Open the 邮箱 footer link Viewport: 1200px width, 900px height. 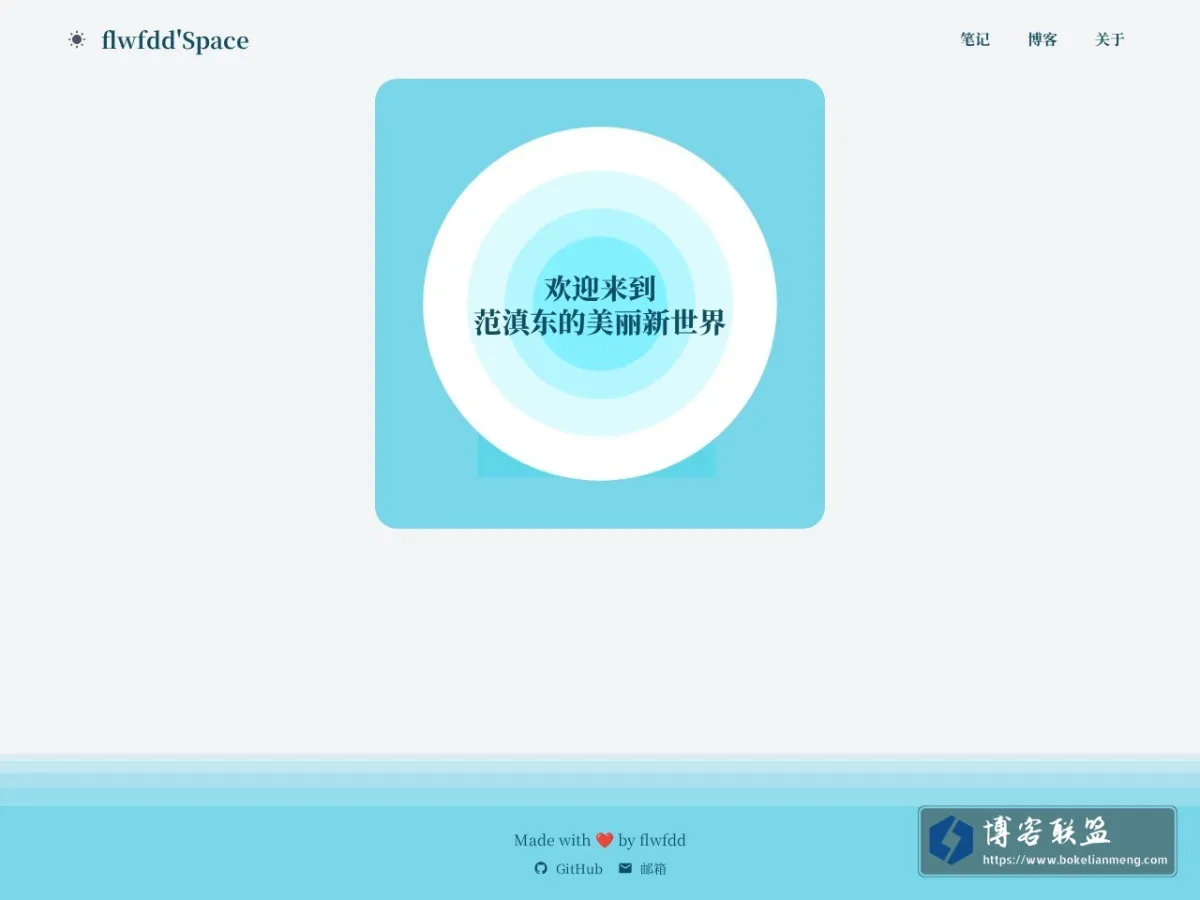coord(653,869)
